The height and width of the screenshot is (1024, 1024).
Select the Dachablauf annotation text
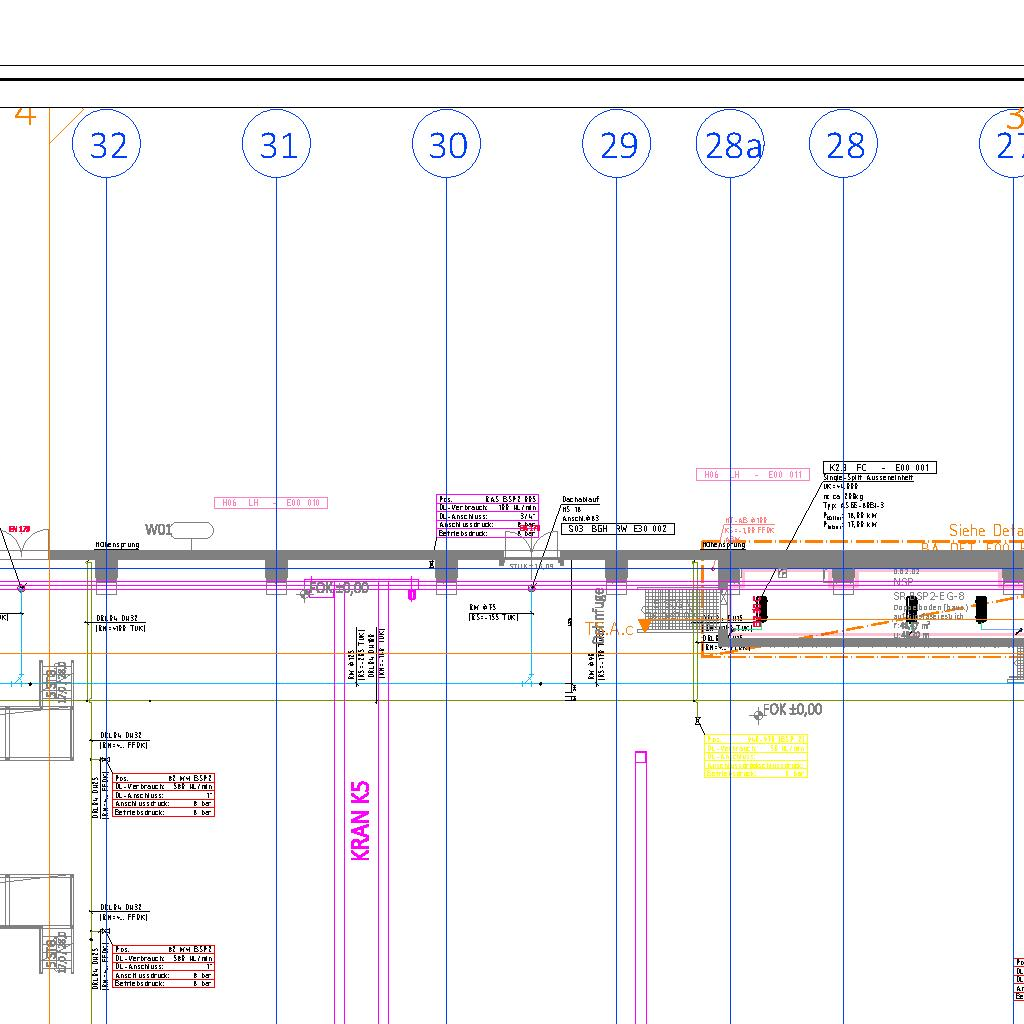[580, 499]
